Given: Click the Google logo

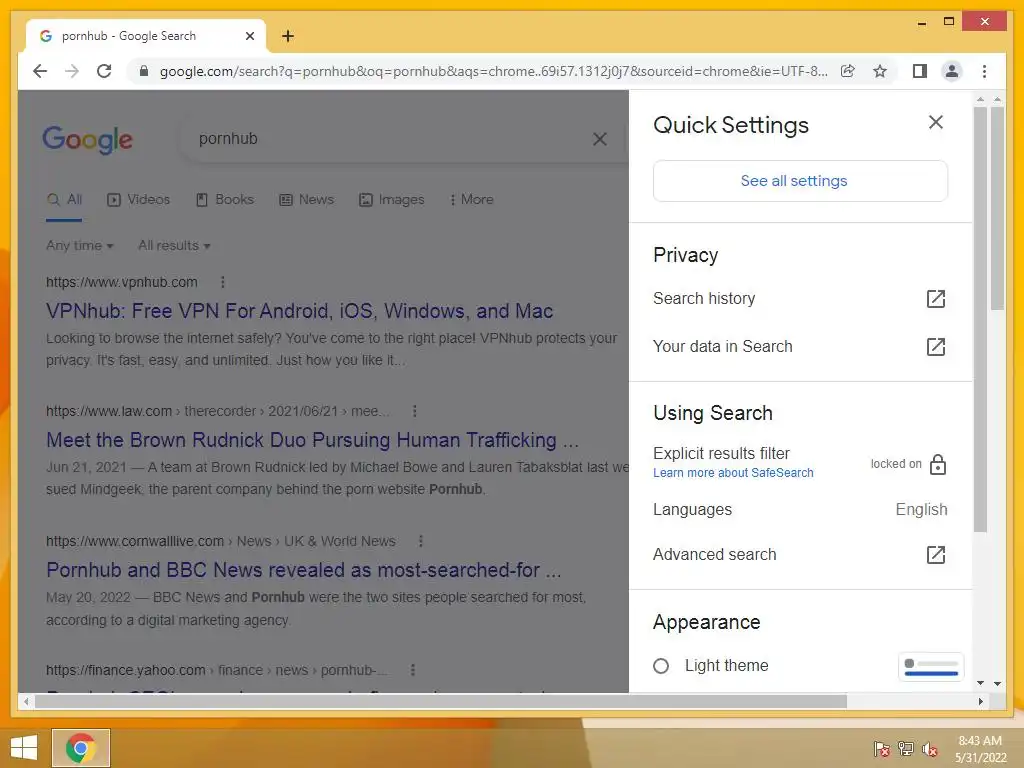Looking at the screenshot, I should 88,139.
